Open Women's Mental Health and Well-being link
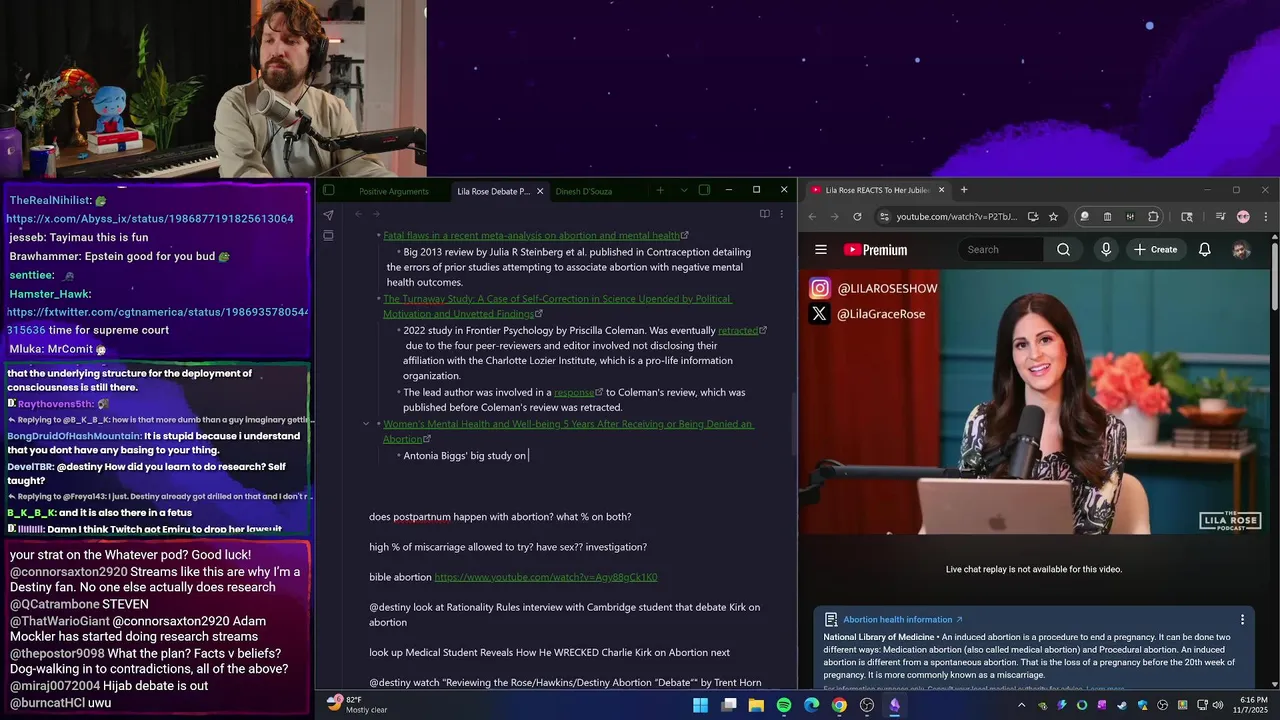The width and height of the screenshot is (1280, 720). (x=568, y=431)
